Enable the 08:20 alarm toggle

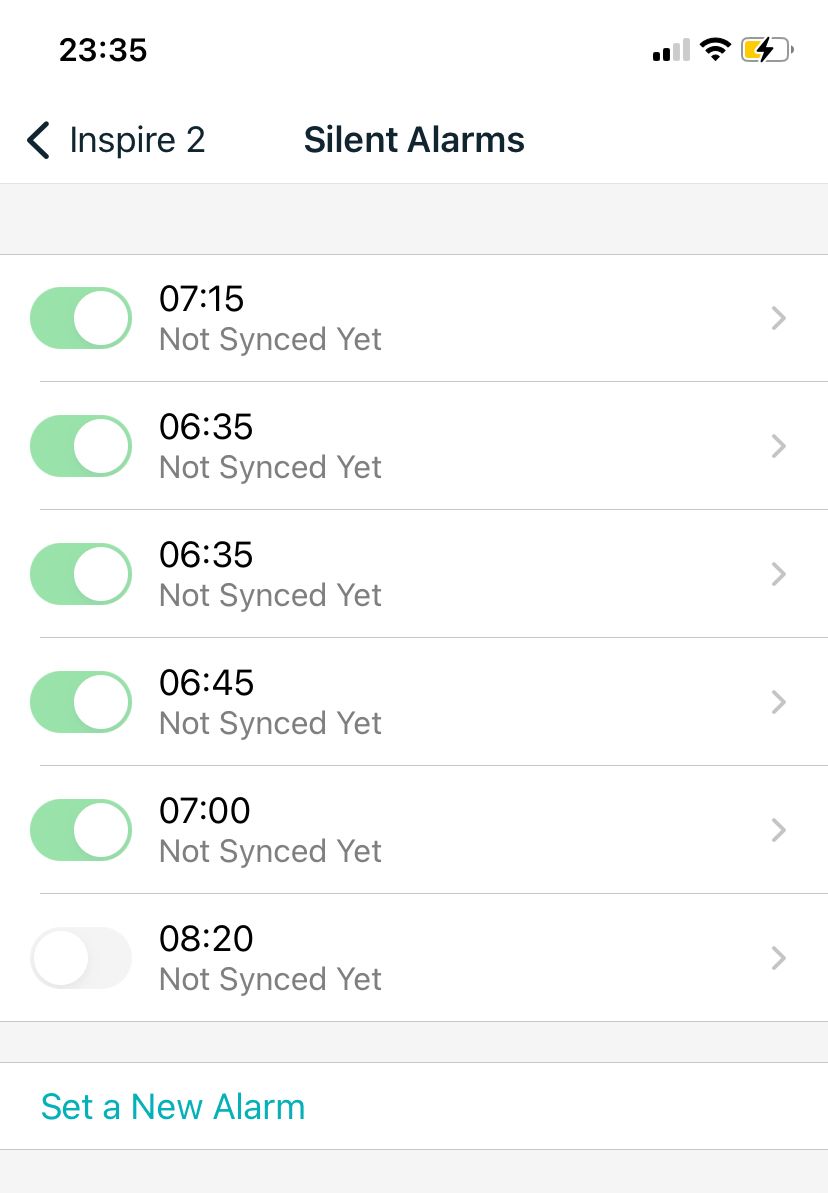coord(81,958)
